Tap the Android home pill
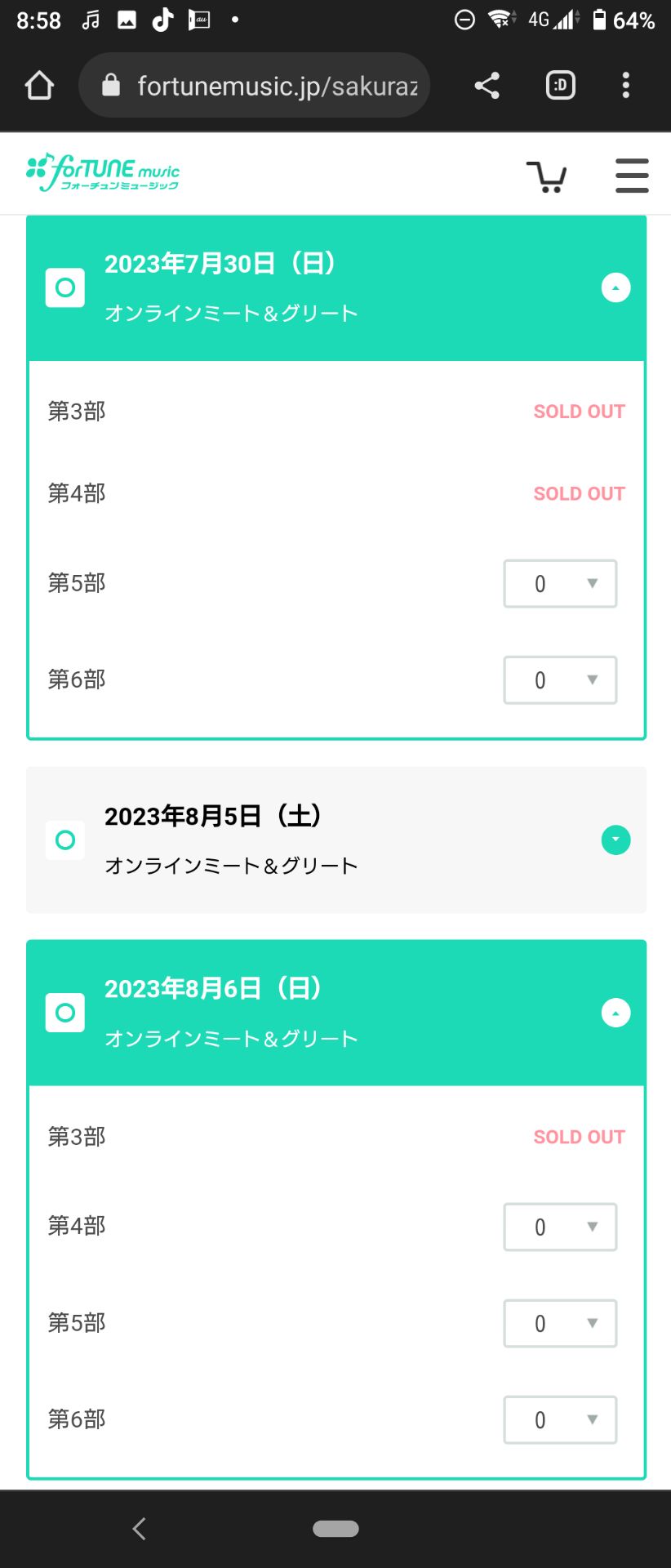Screen dimensions: 671x1568 pos(335,1529)
